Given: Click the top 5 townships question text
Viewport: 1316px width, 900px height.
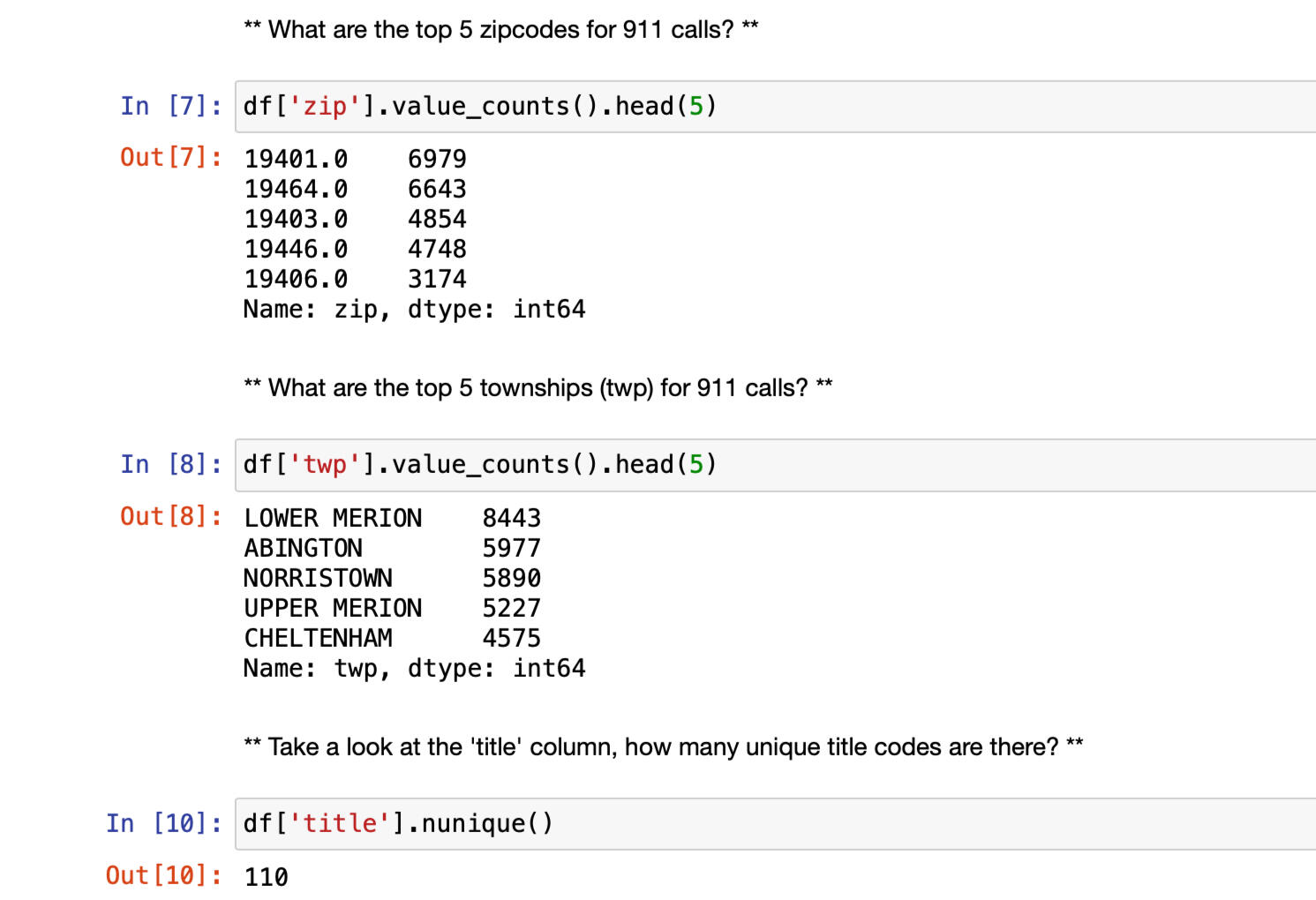Looking at the screenshot, I should (538, 388).
